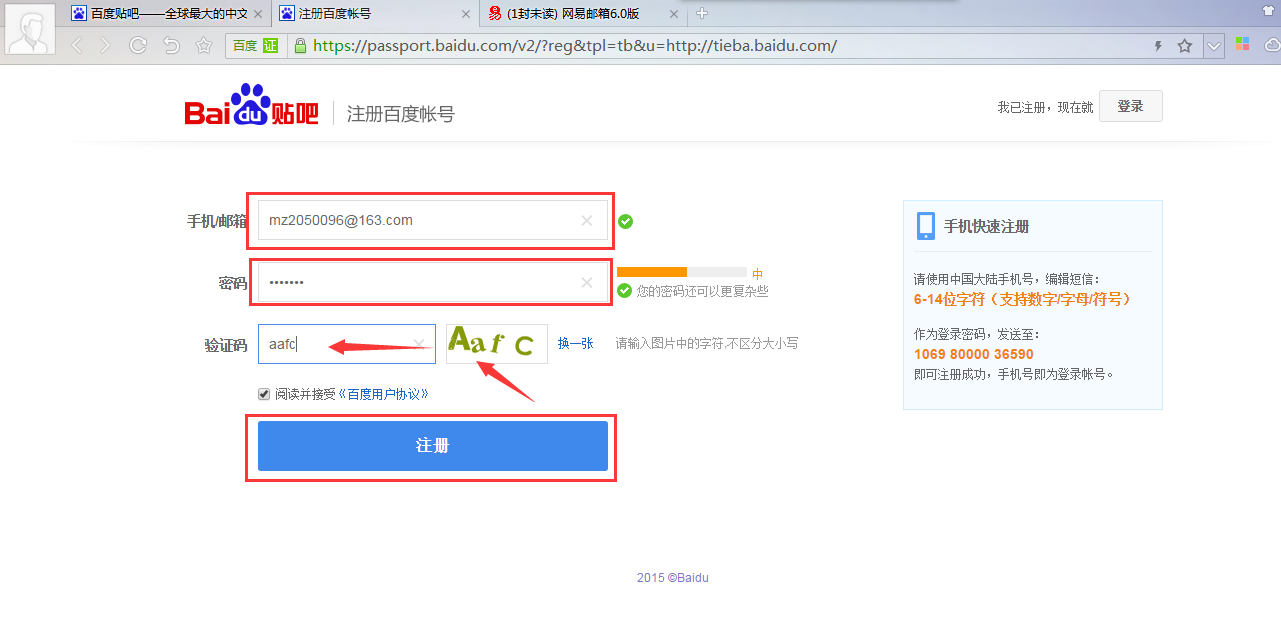Open the 百度用户协议 link
1281x644 pixels.
point(384,394)
